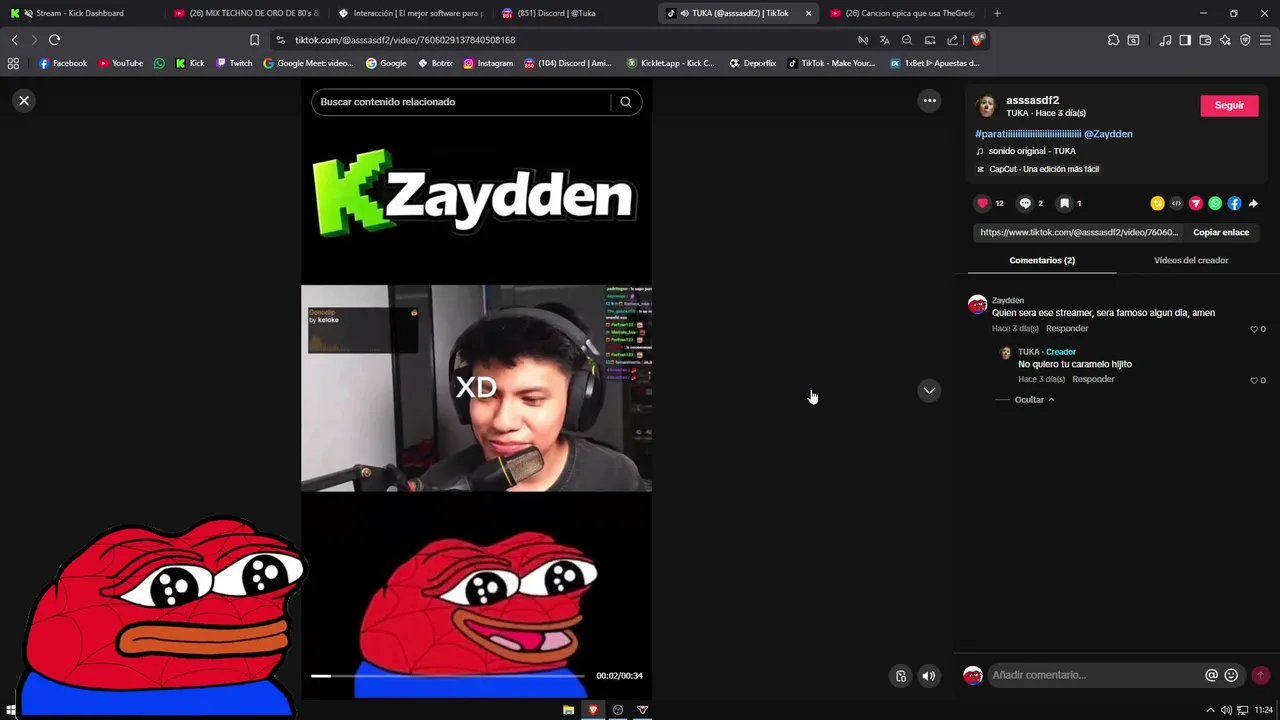Open browser extensions puzzle icon
1280x720 pixels.
(1113, 40)
